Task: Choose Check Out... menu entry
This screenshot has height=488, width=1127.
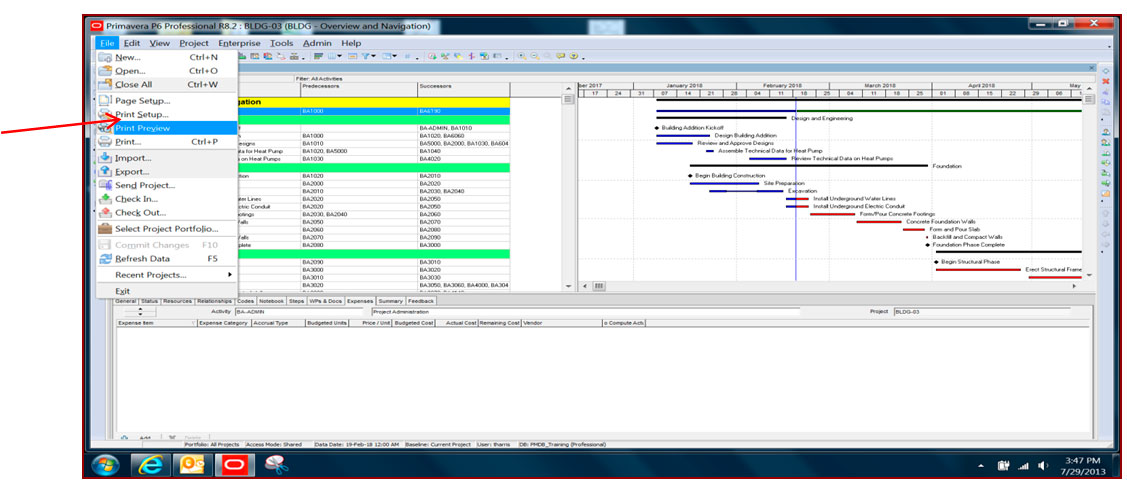Action: pos(167,213)
